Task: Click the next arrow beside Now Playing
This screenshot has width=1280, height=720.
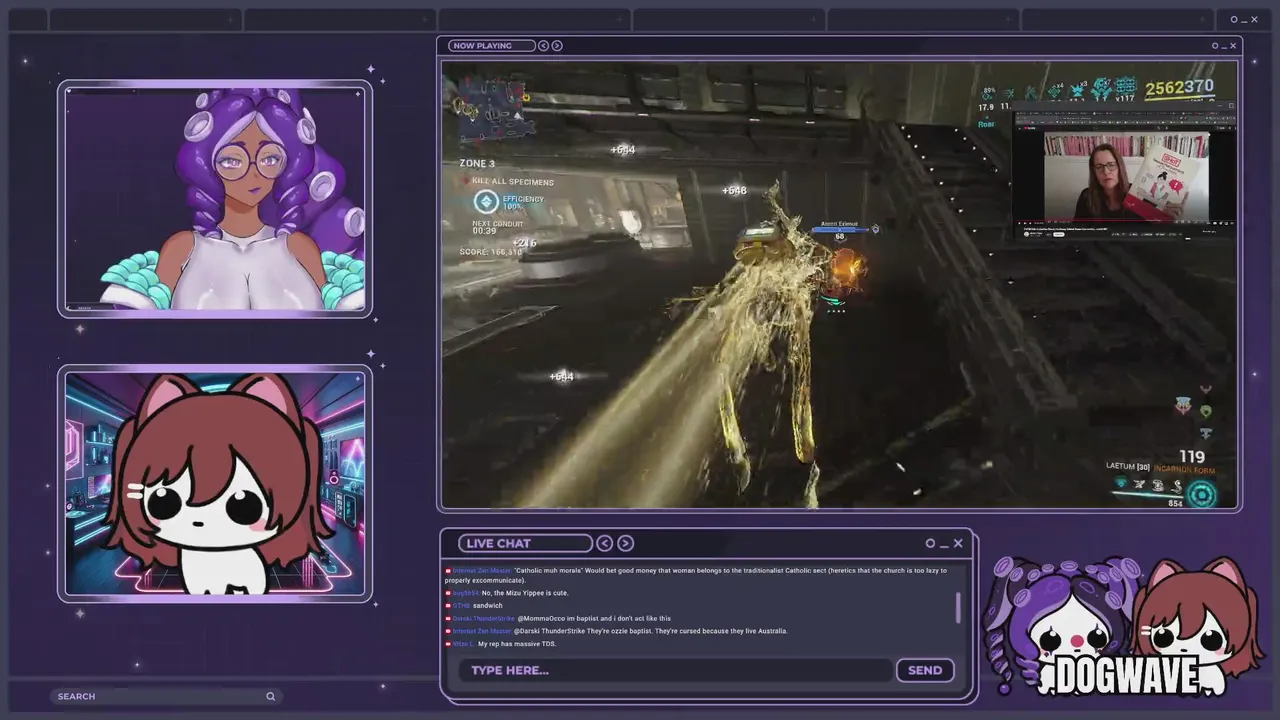Action: 557,45
